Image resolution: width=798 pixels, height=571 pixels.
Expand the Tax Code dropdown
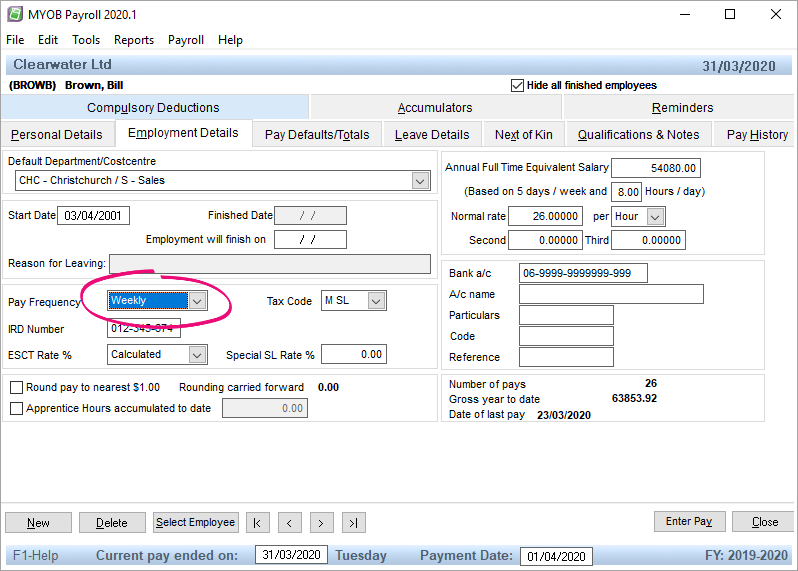click(376, 301)
